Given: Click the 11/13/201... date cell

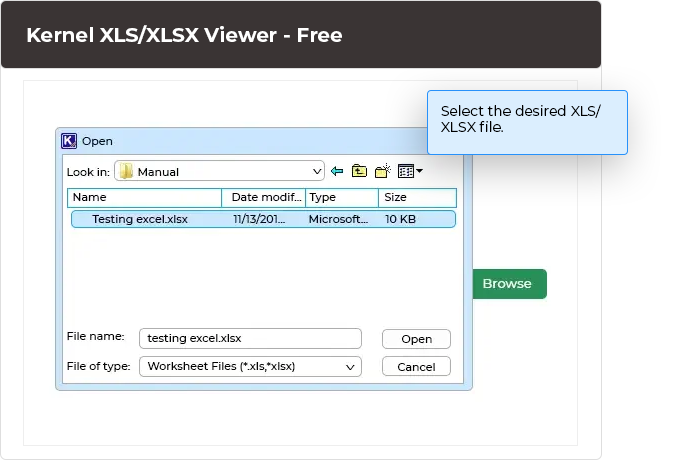Looking at the screenshot, I should [259, 219].
